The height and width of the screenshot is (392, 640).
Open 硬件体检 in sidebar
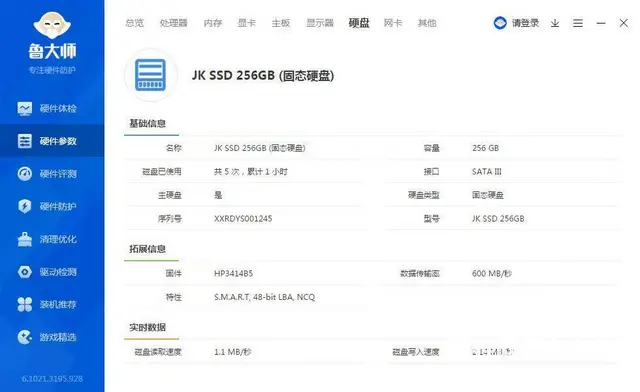click(x=52, y=109)
